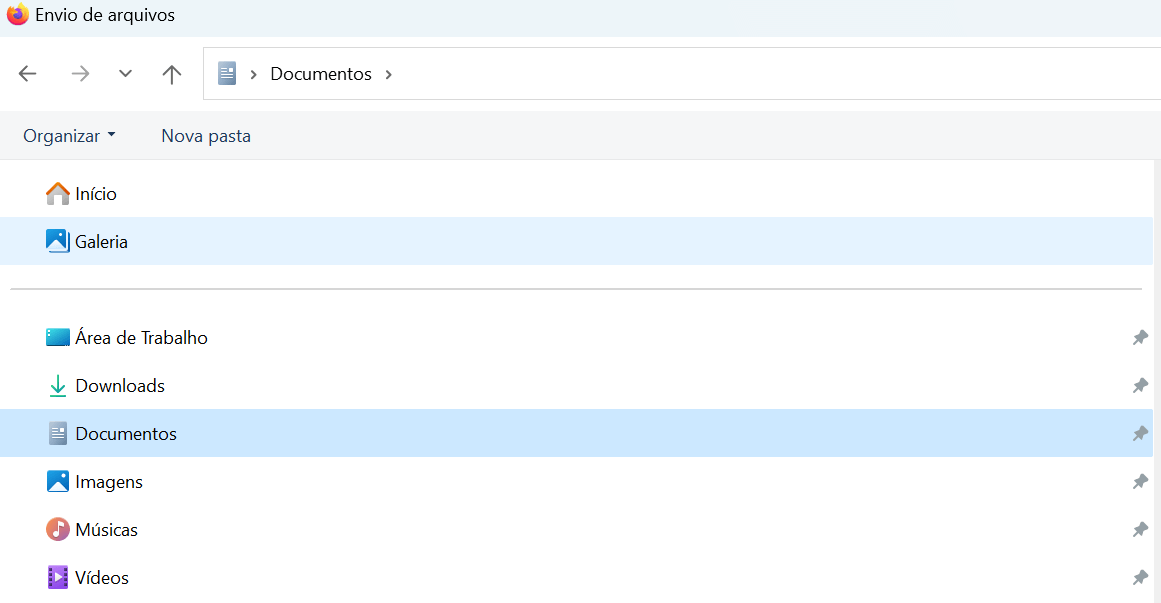This screenshot has height=603, width=1161.
Task: Click the Vídeos film icon
Action: point(58,577)
